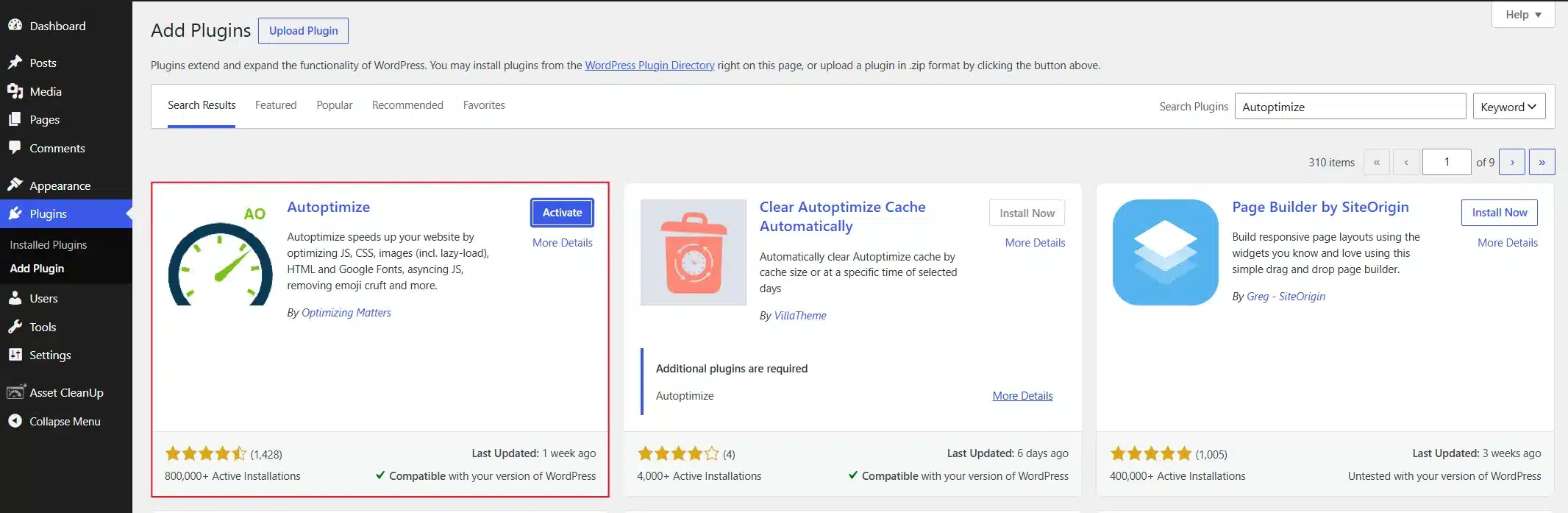
Task: Open Installed Plugins submenu
Action: click(x=48, y=244)
